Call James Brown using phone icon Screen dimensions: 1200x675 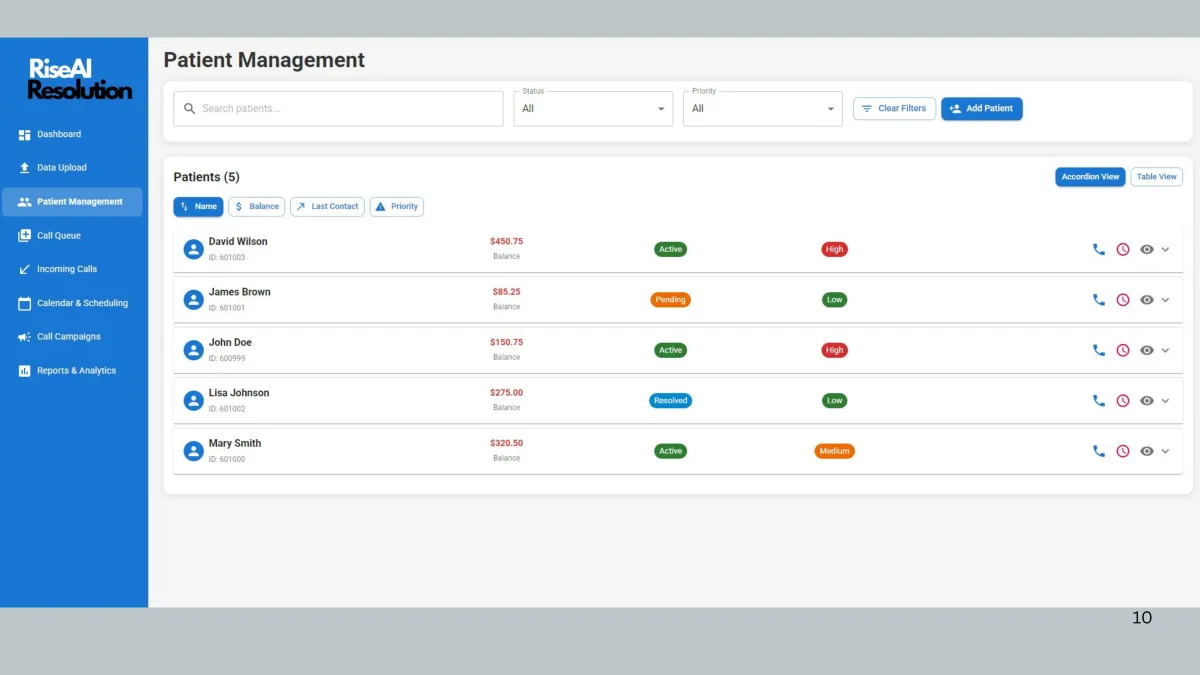[1099, 300]
